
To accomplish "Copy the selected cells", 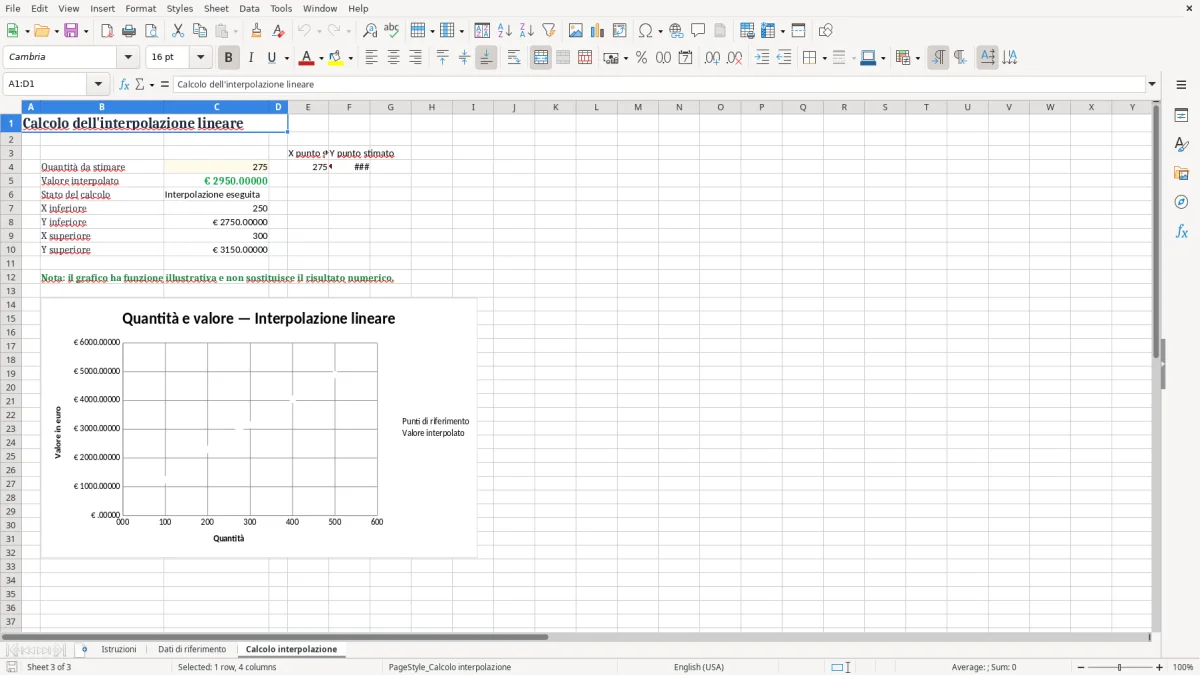I will [200, 31].
